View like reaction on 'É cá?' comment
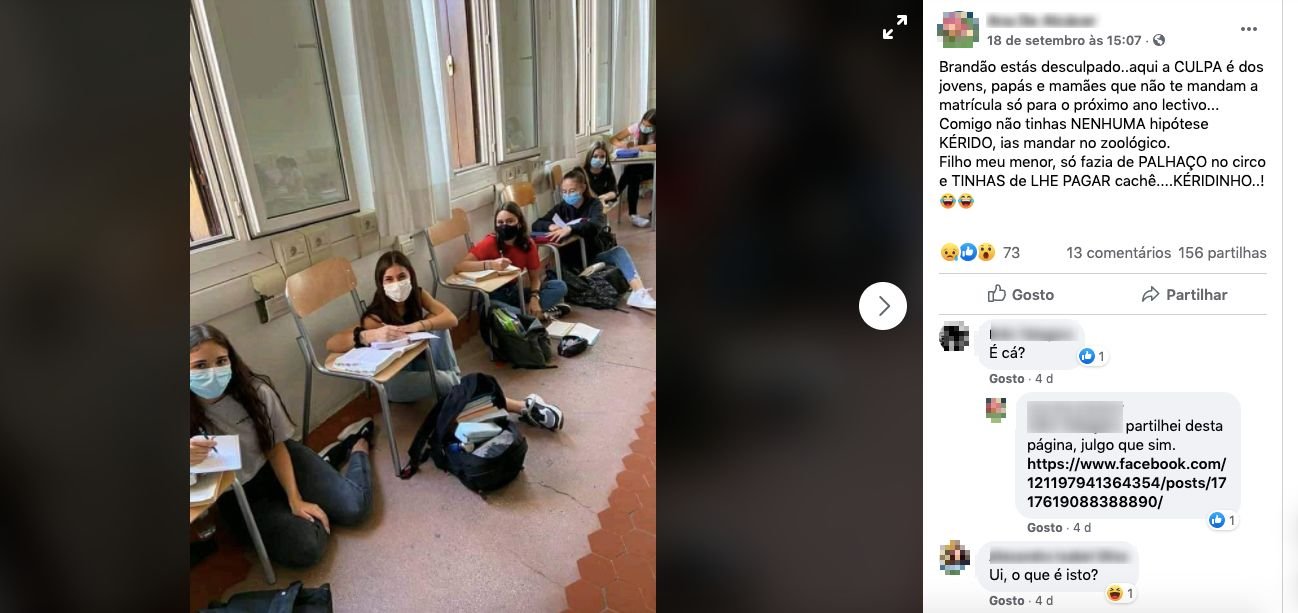The image size is (1298, 613). pos(1092,356)
